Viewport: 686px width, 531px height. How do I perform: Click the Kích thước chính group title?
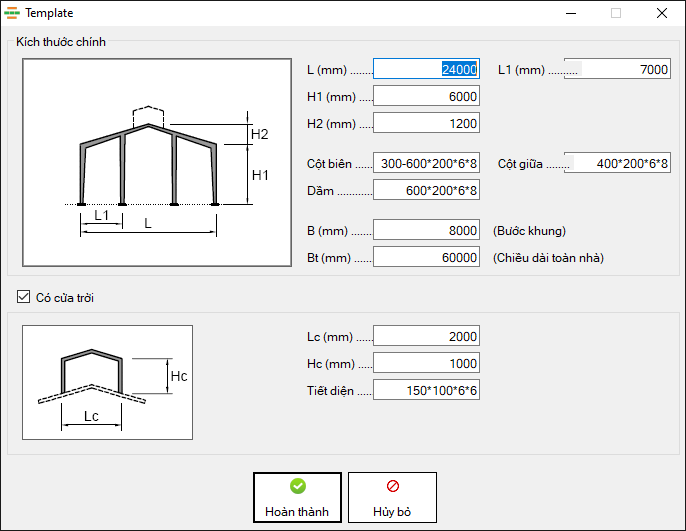point(61,42)
